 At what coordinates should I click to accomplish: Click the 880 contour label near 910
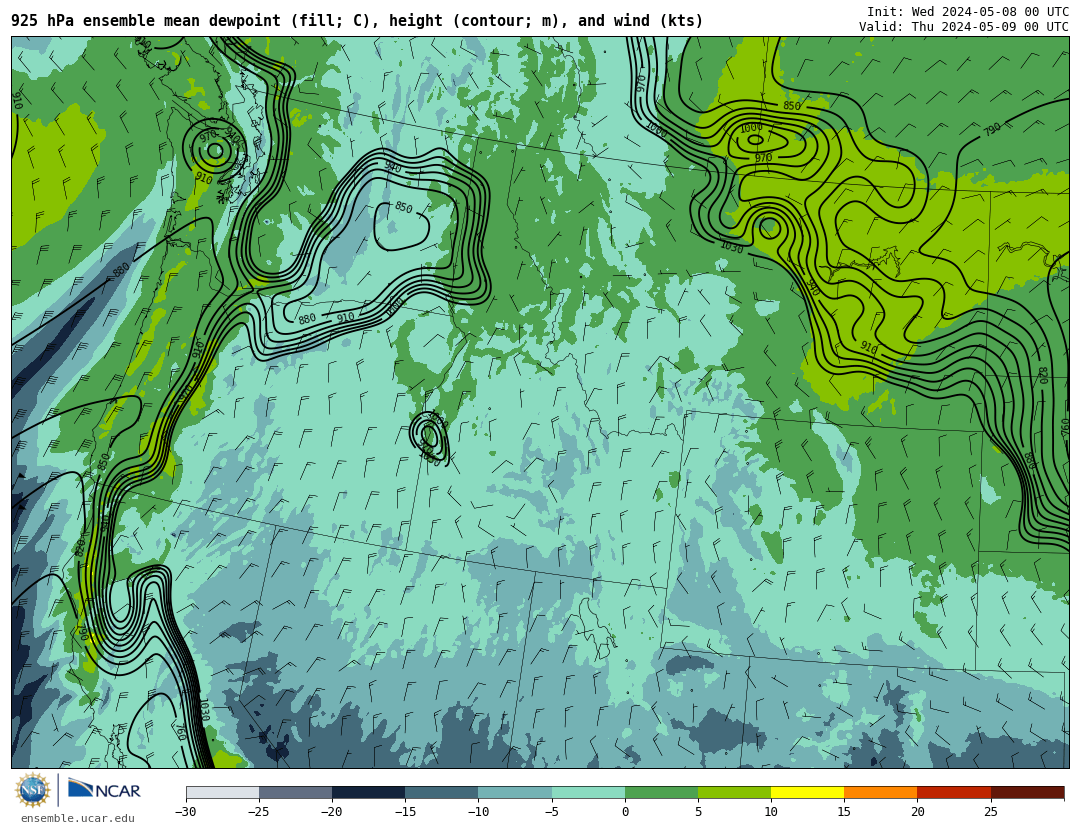point(307,319)
